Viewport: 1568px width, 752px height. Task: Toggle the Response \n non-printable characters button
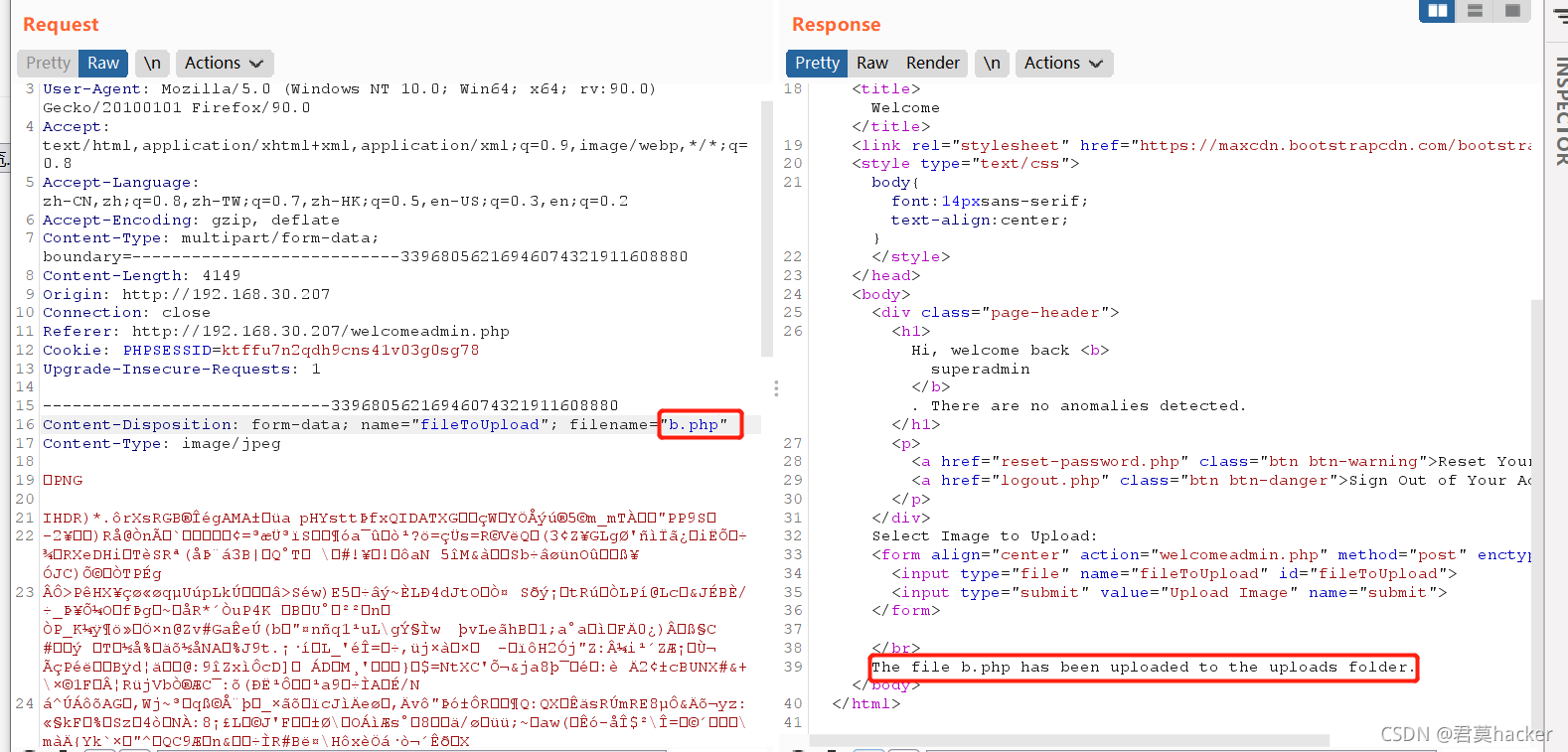tap(992, 64)
